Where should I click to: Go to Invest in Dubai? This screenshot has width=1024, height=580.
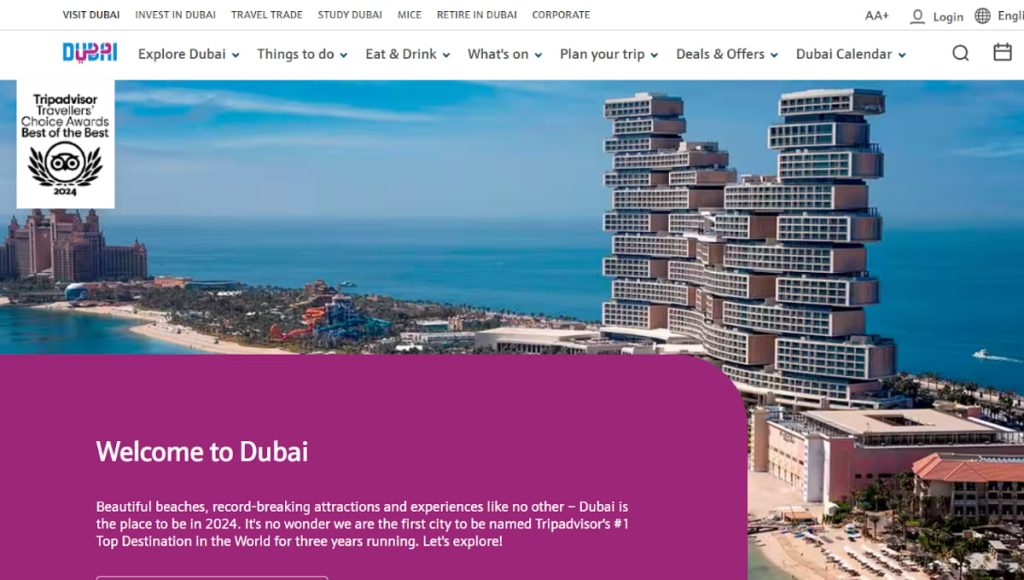click(175, 14)
